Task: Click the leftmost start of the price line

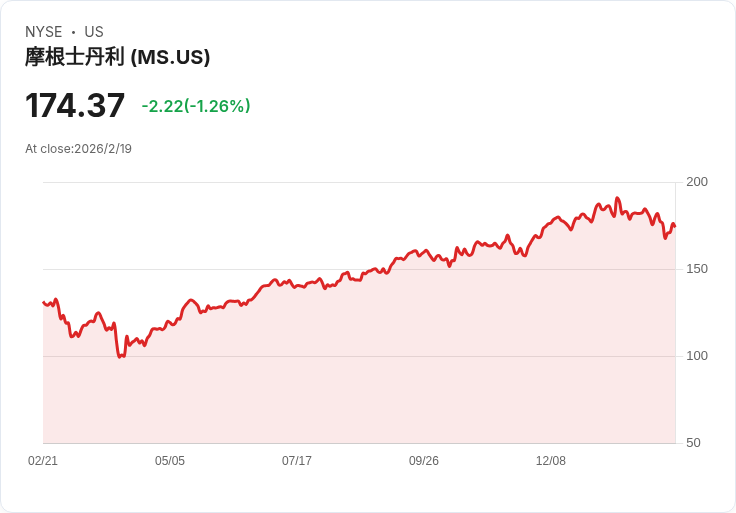Action: click(x=43, y=302)
